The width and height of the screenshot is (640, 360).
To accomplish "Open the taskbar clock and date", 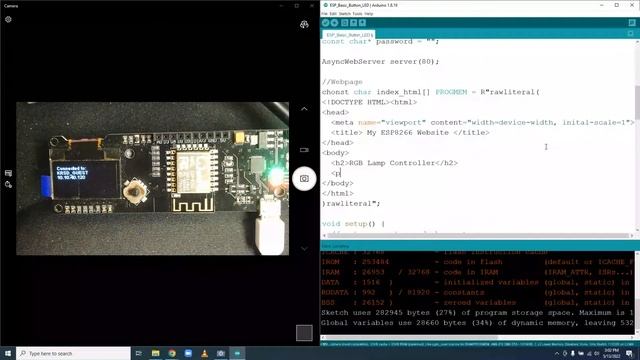I will point(611,353).
